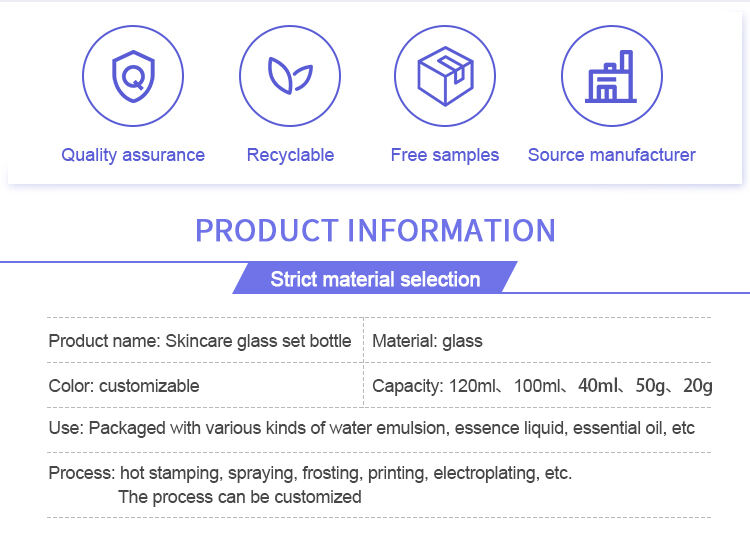Click the Quality assurance shield icon
The width and height of the screenshot is (750, 538).
pos(133,76)
